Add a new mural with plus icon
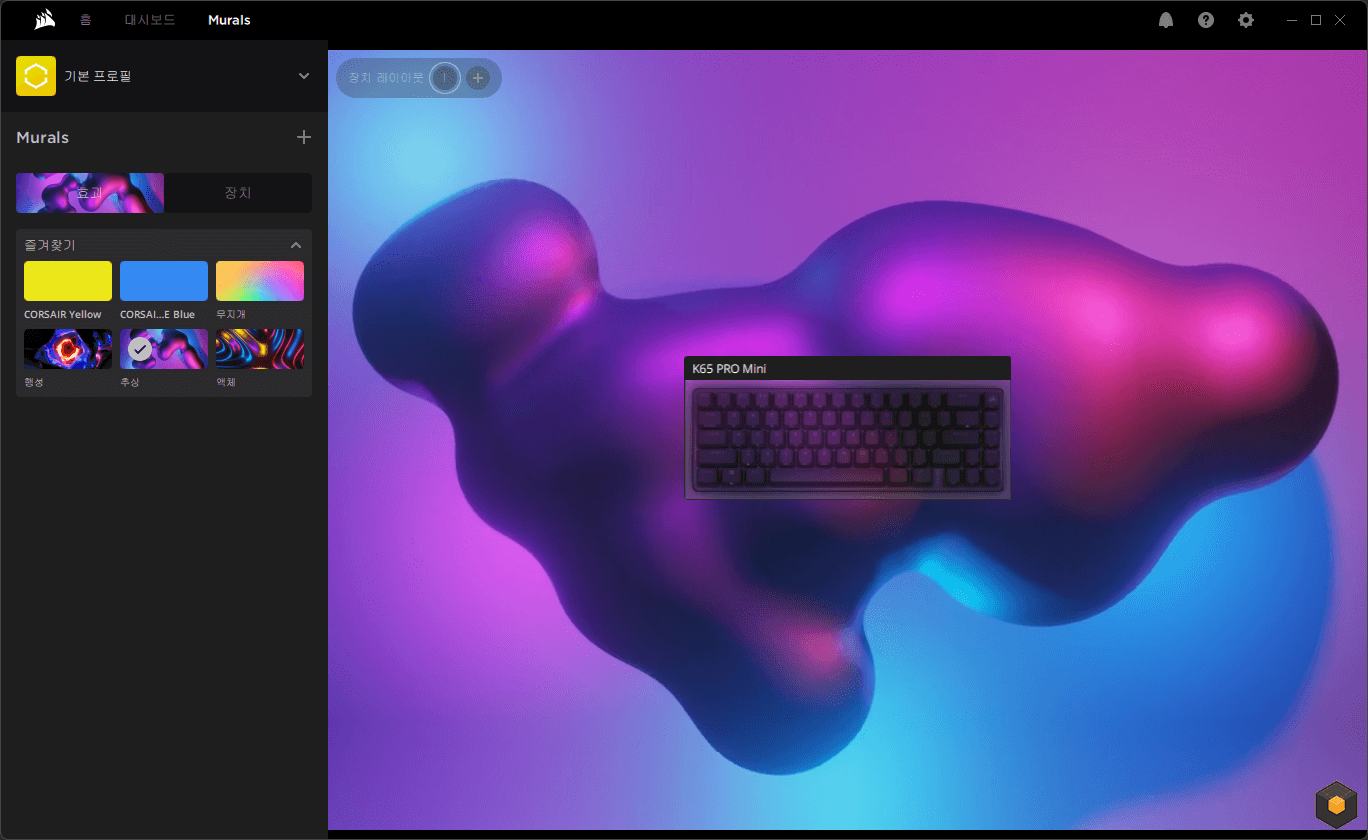Viewport: 1368px width, 840px height. 304,137
